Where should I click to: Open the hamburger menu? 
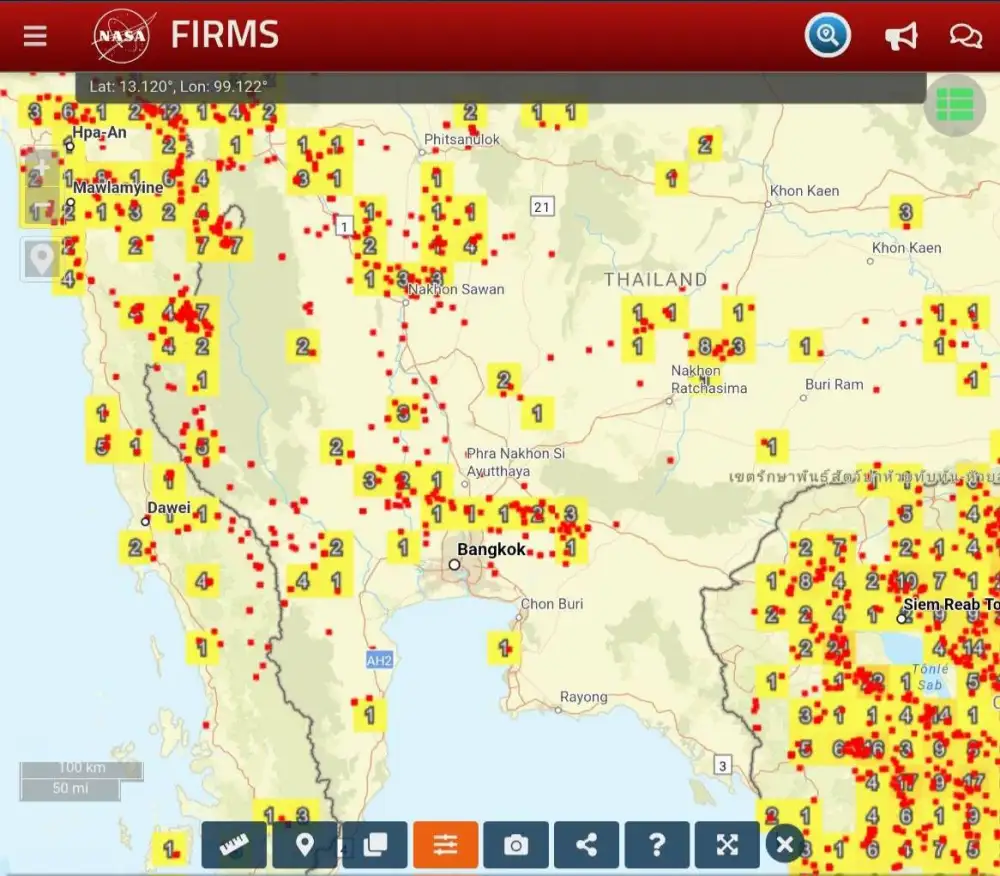(35, 36)
